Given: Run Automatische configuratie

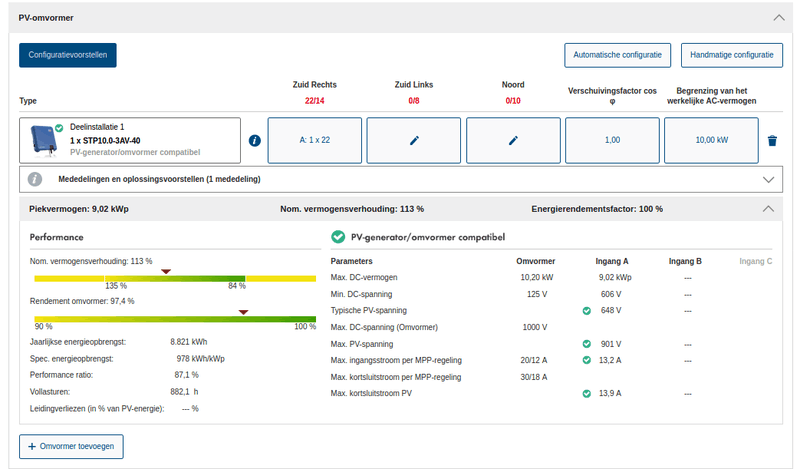Looking at the screenshot, I should tap(619, 55).
